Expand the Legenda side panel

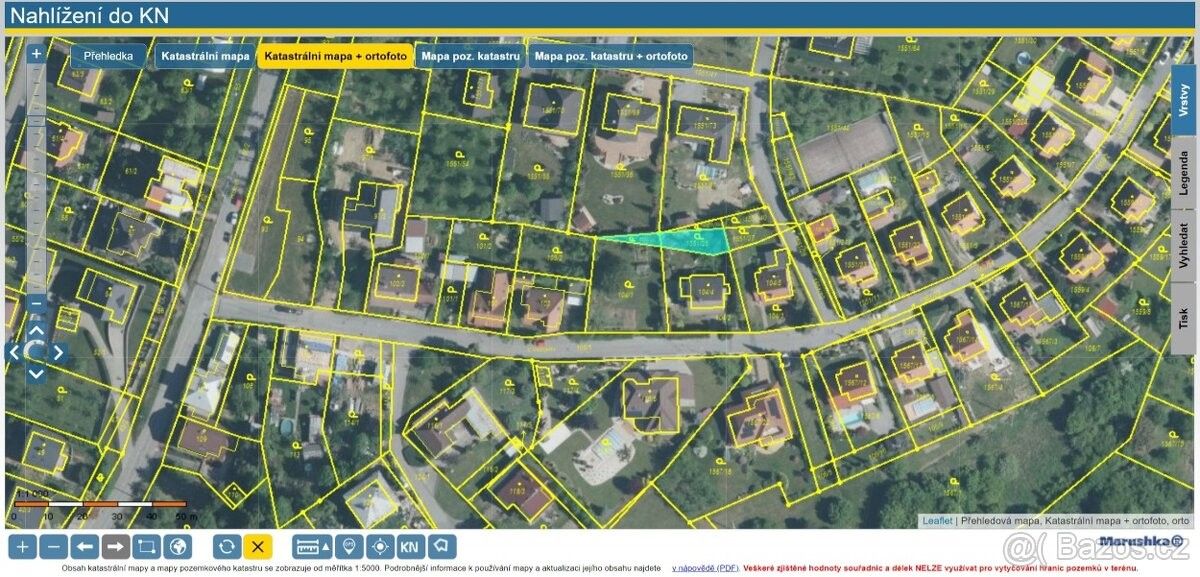[x=1184, y=172]
